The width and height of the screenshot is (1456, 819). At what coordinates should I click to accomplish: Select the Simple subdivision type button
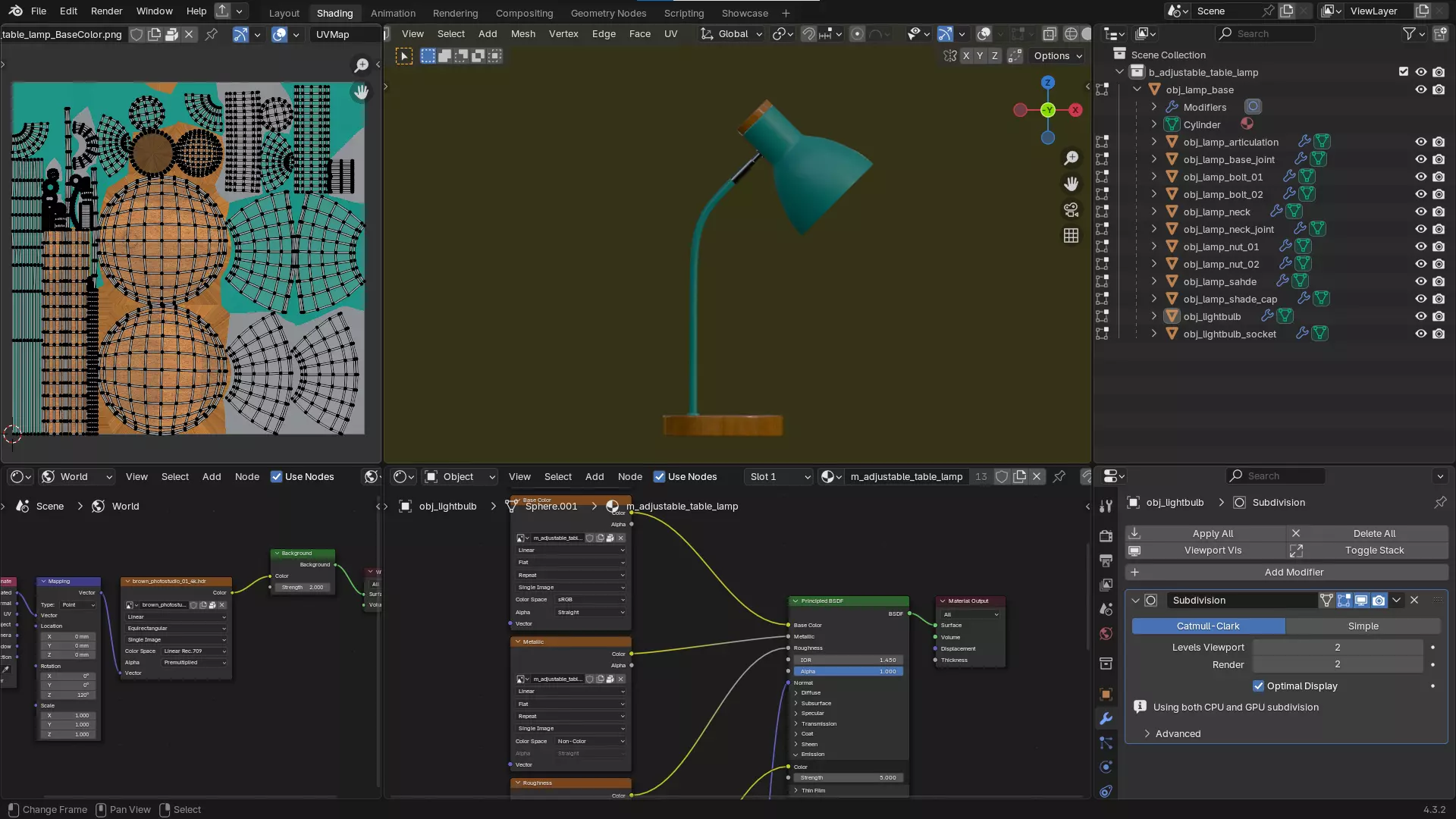(x=1363, y=626)
